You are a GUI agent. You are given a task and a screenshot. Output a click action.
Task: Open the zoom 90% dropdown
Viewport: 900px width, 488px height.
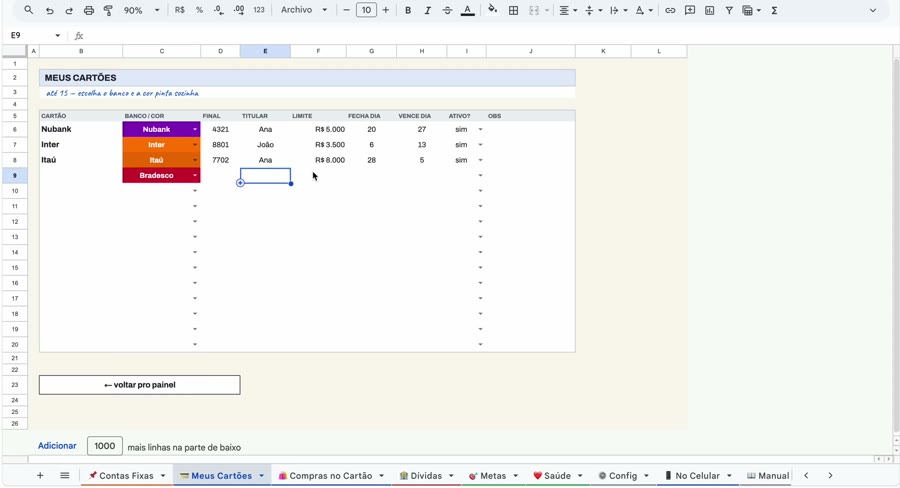coord(142,10)
